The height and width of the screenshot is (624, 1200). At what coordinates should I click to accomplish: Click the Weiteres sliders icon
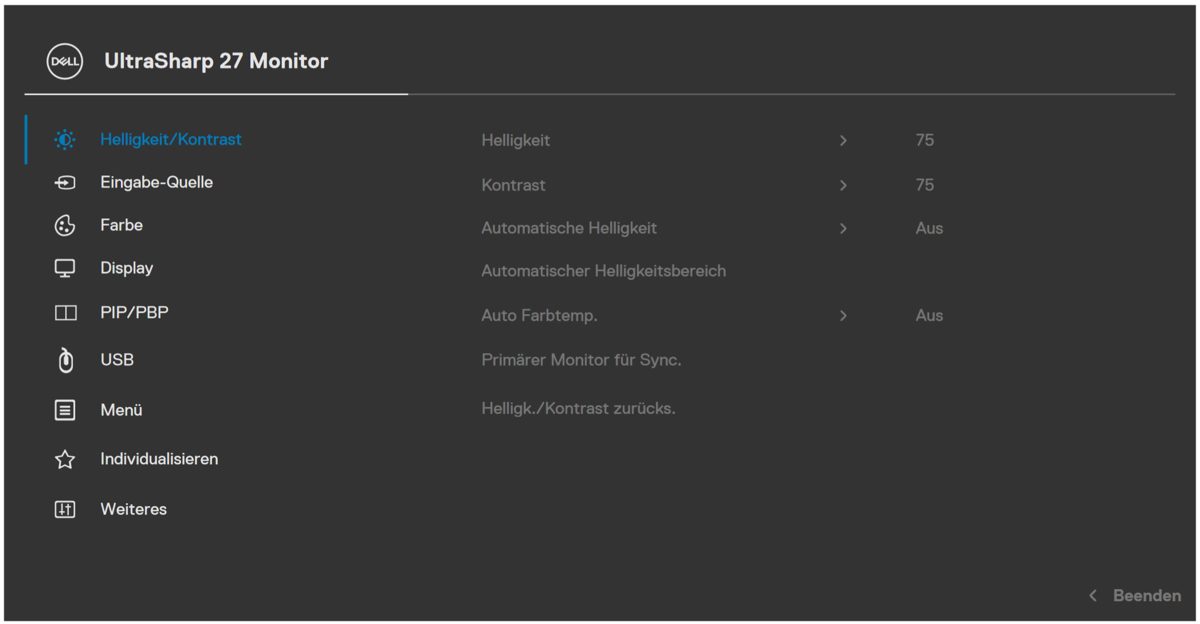click(x=65, y=510)
